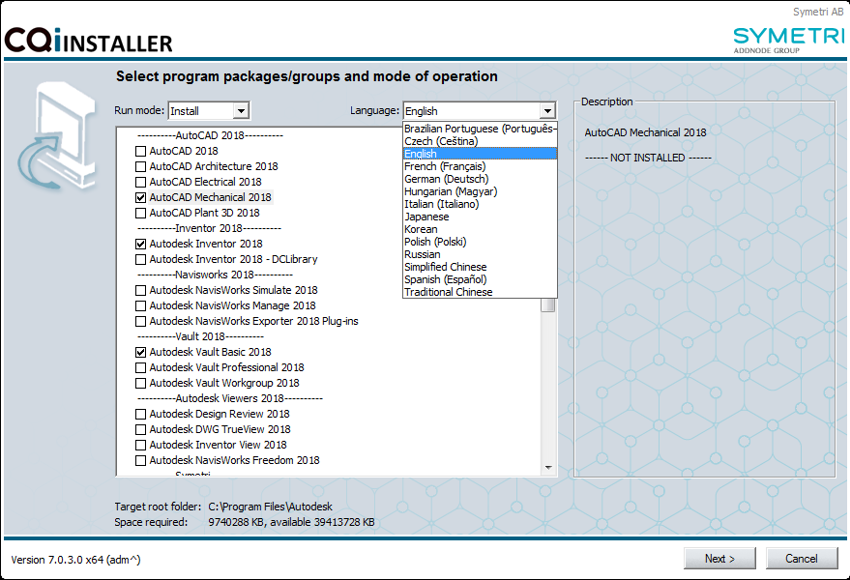The image size is (850, 580).
Task: Uncheck Autodesk Vault Basic 2018 checkbox
Action: [140, 352]
